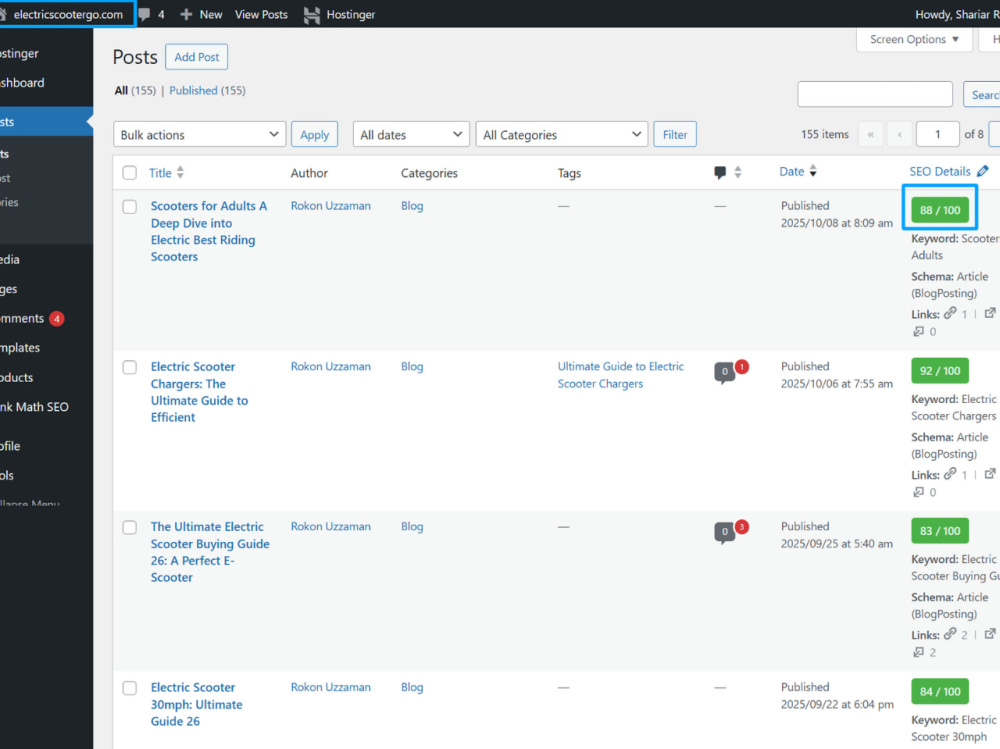This screenshot has width=1000, height=749.
Task: Check the box for Electric Scooter Chargers post
Action: pos(129,367)
